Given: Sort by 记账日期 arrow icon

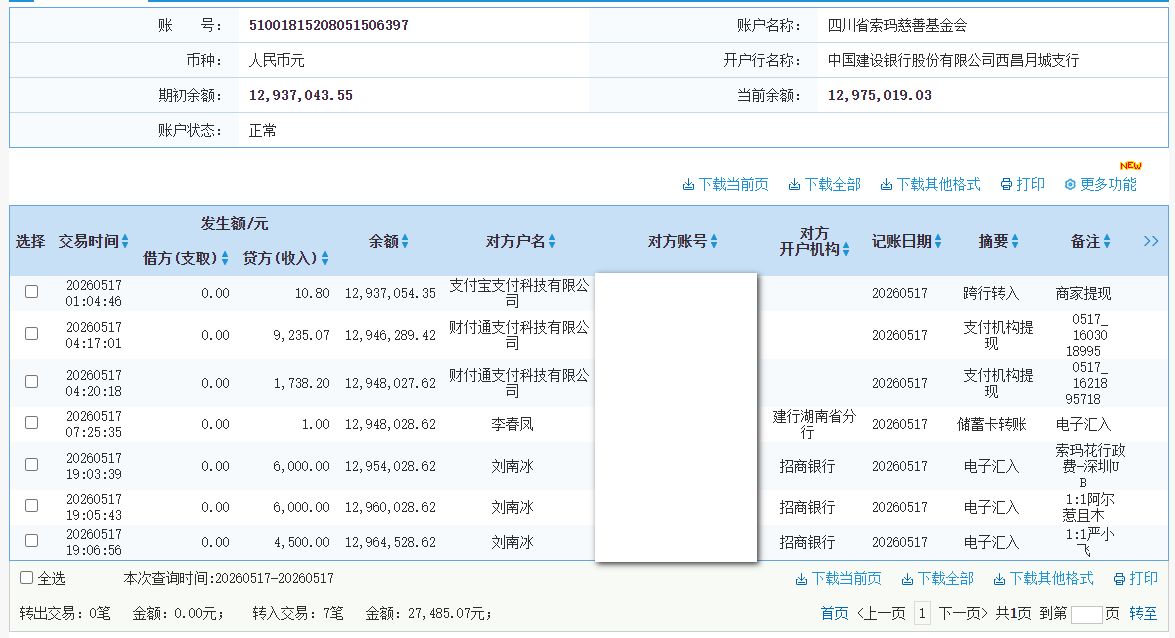Looking at the screenshot, I should 938,241.
